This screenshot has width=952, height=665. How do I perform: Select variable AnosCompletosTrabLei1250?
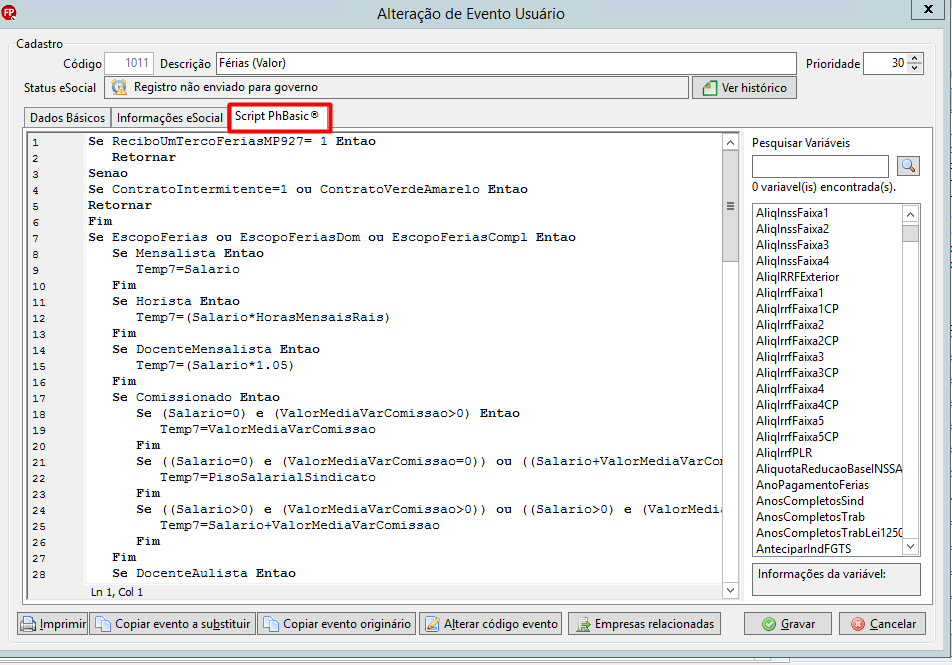pyautogui.click(x=829, y=533)
